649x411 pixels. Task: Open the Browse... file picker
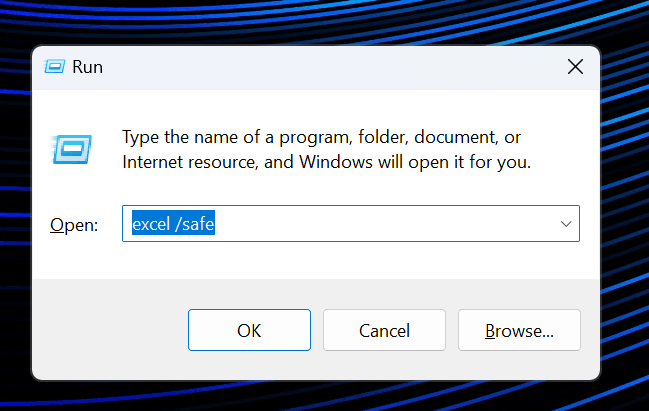click(519, 330)
